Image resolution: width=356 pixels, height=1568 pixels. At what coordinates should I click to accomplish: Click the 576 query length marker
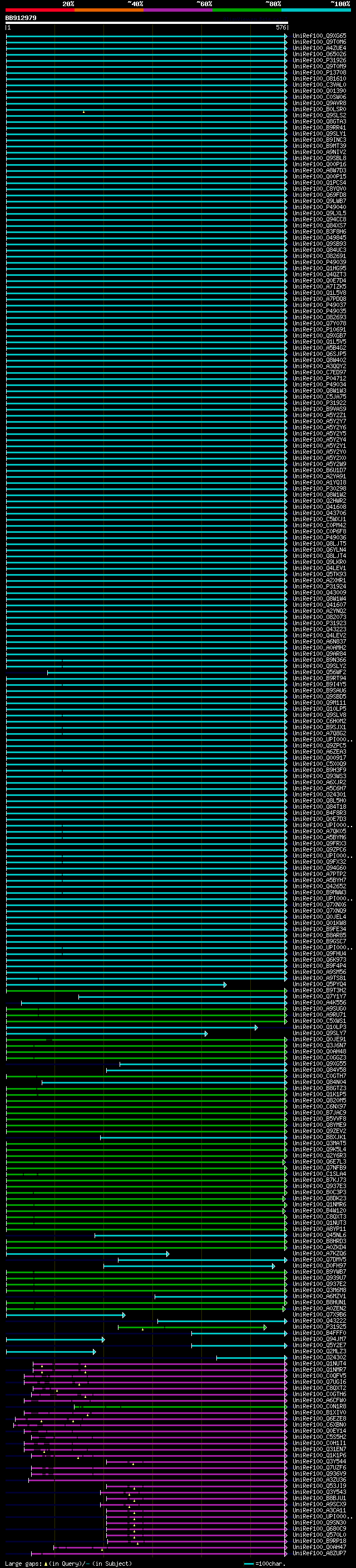coord(280,27)
